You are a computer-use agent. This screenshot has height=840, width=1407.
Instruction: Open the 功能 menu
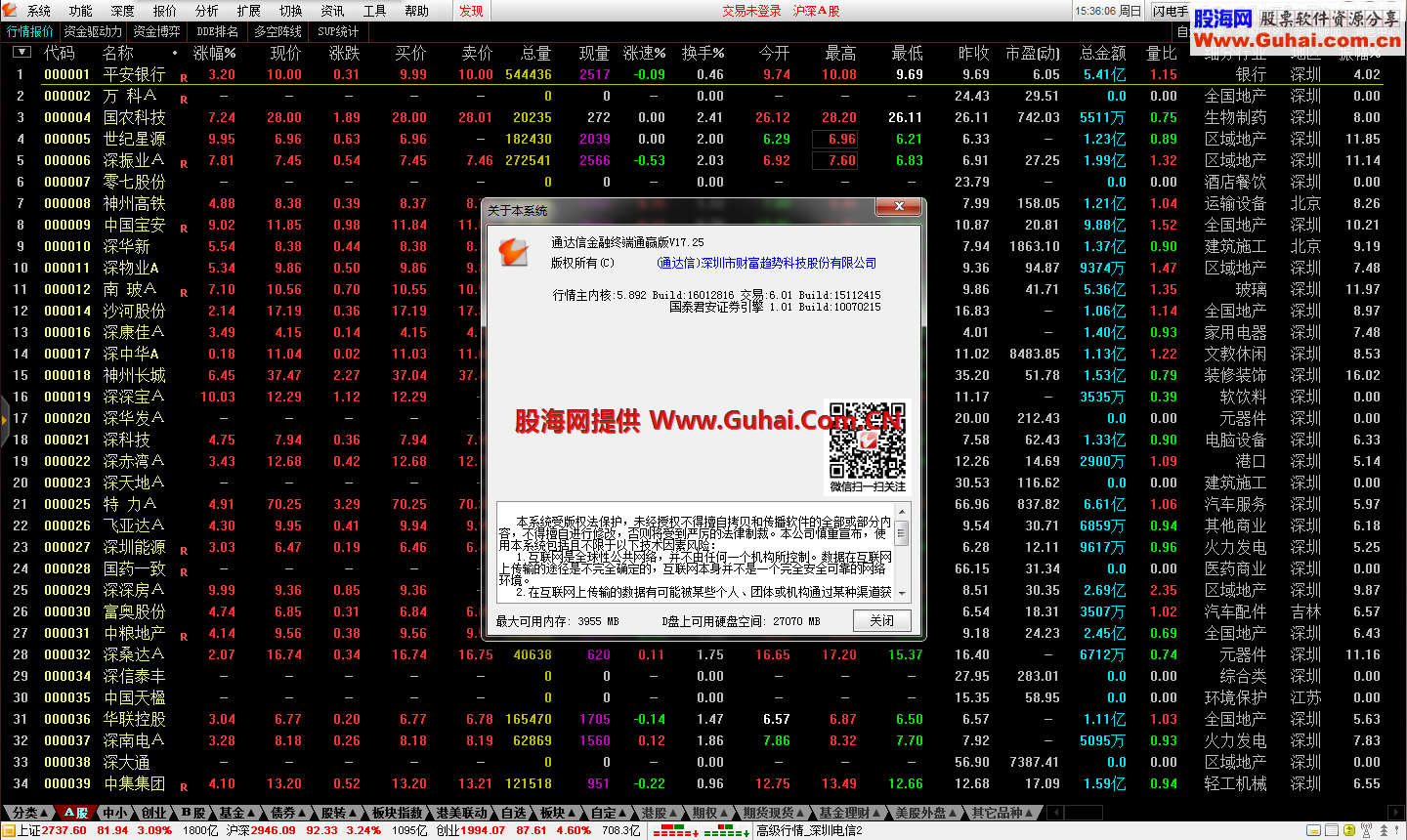click(81, 11)
